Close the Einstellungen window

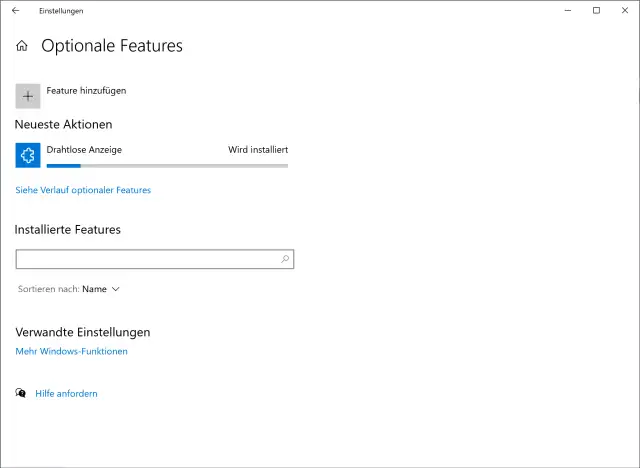pos(625,11)
